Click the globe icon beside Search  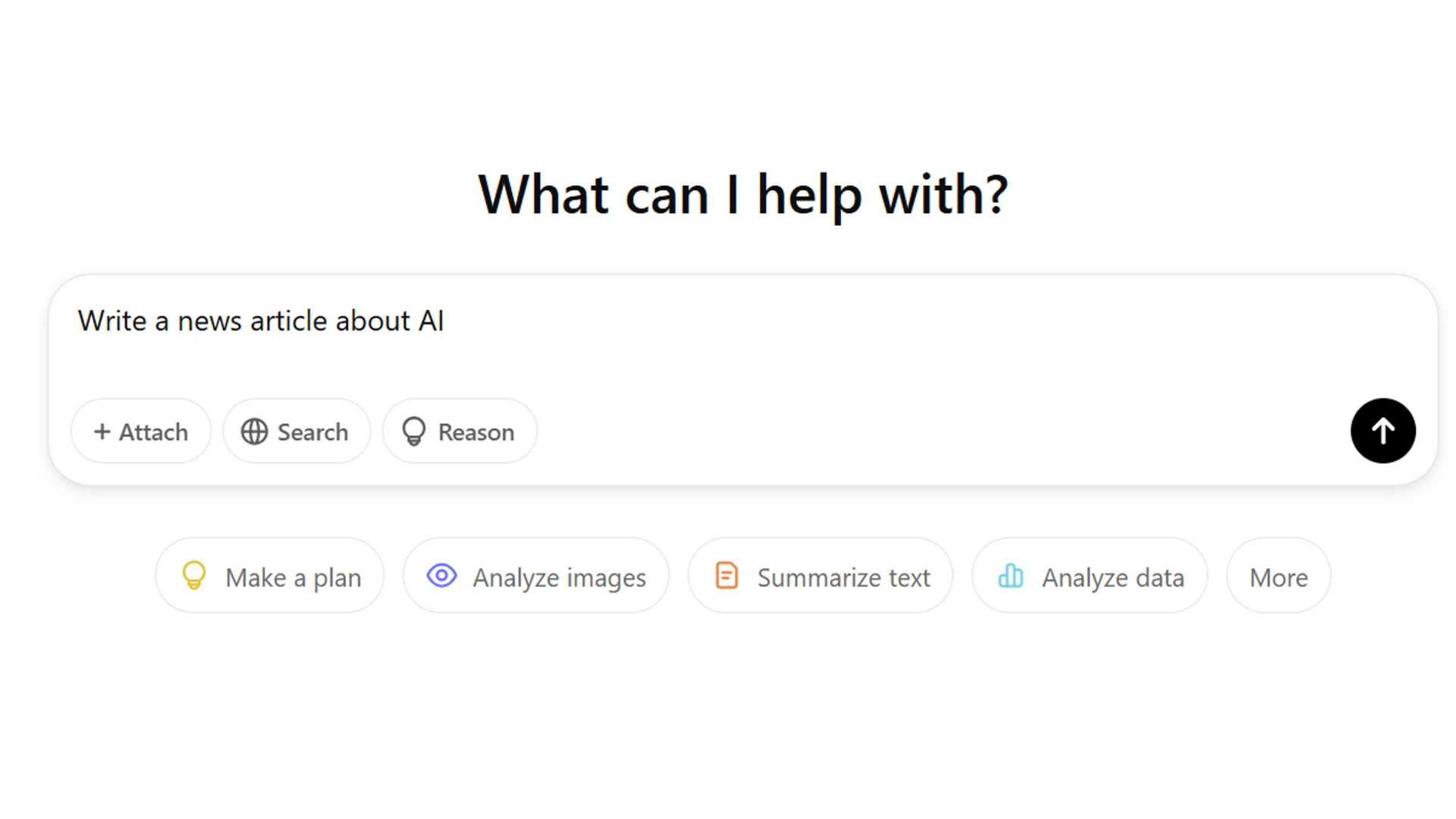coord(254,431)
